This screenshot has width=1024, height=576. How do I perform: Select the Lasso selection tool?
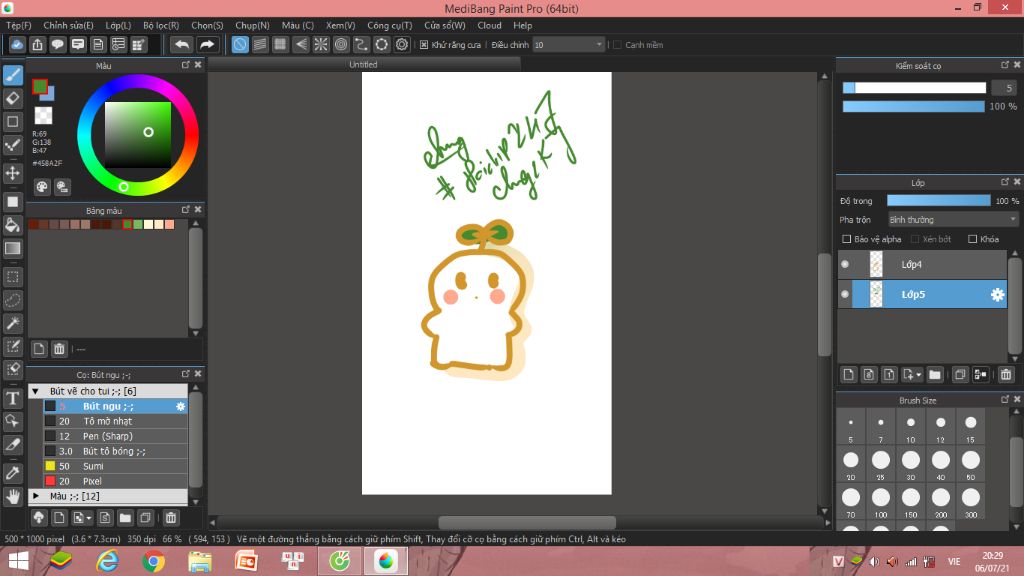click(x=12, y=300)
